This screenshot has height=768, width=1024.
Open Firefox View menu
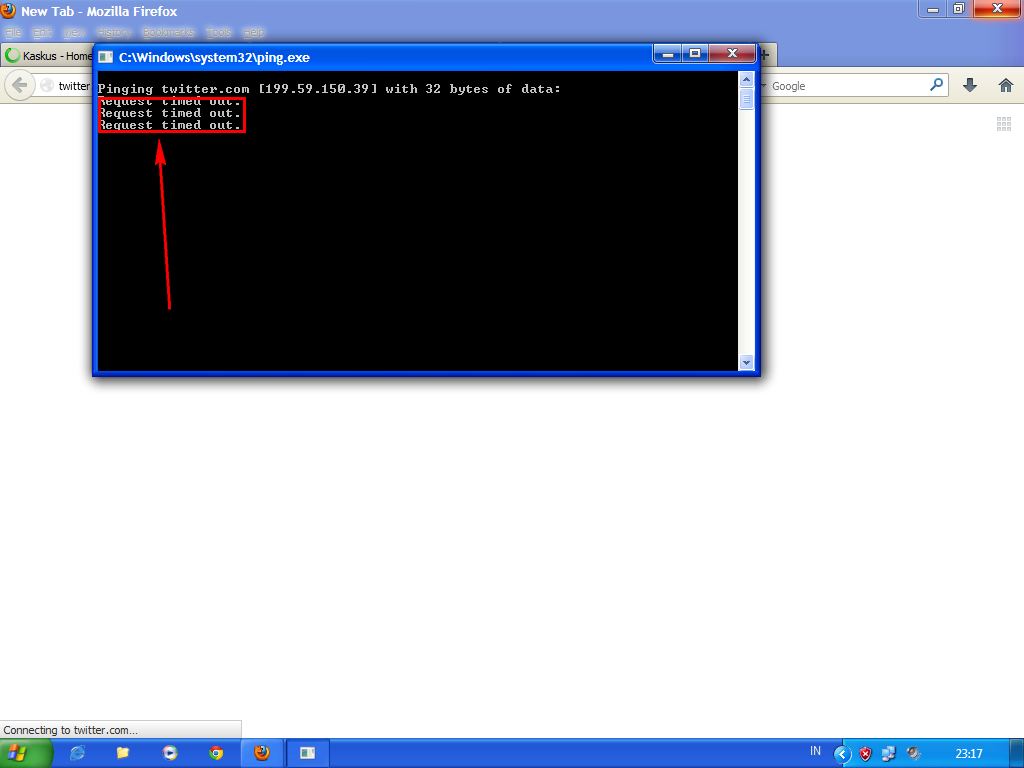(x=74, y=33)
